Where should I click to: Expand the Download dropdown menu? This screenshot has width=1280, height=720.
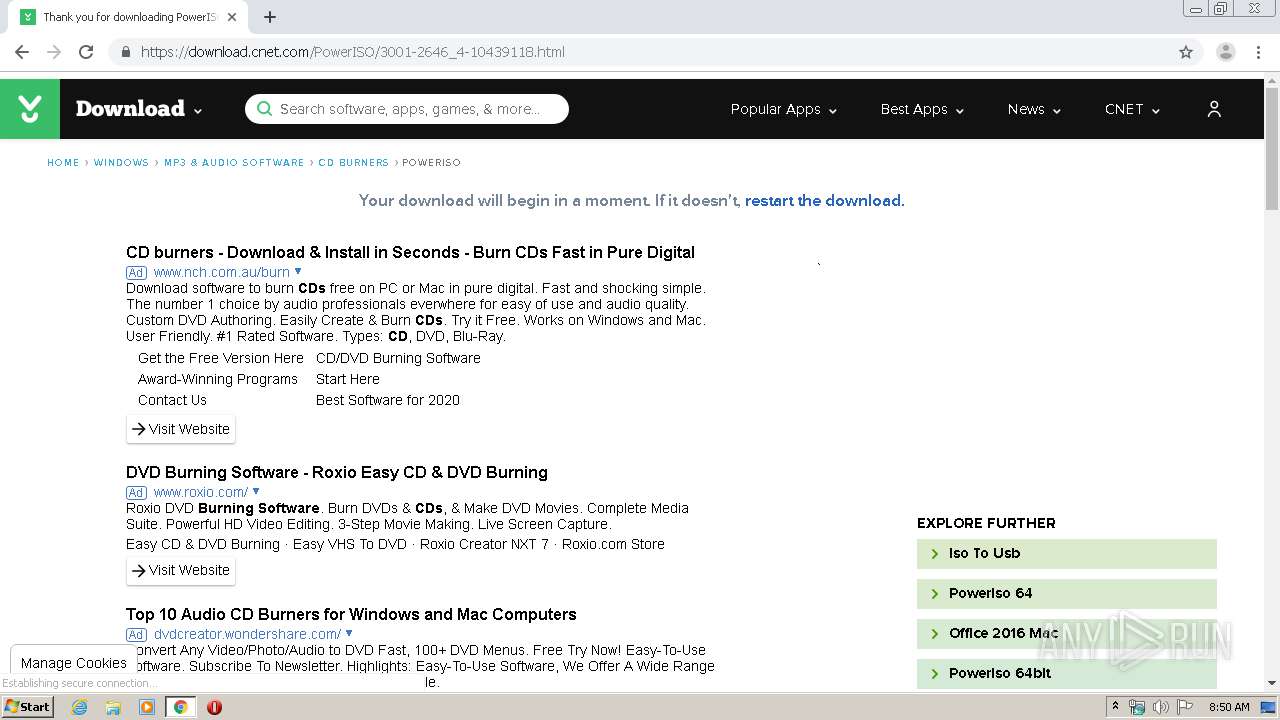[198, 111]
